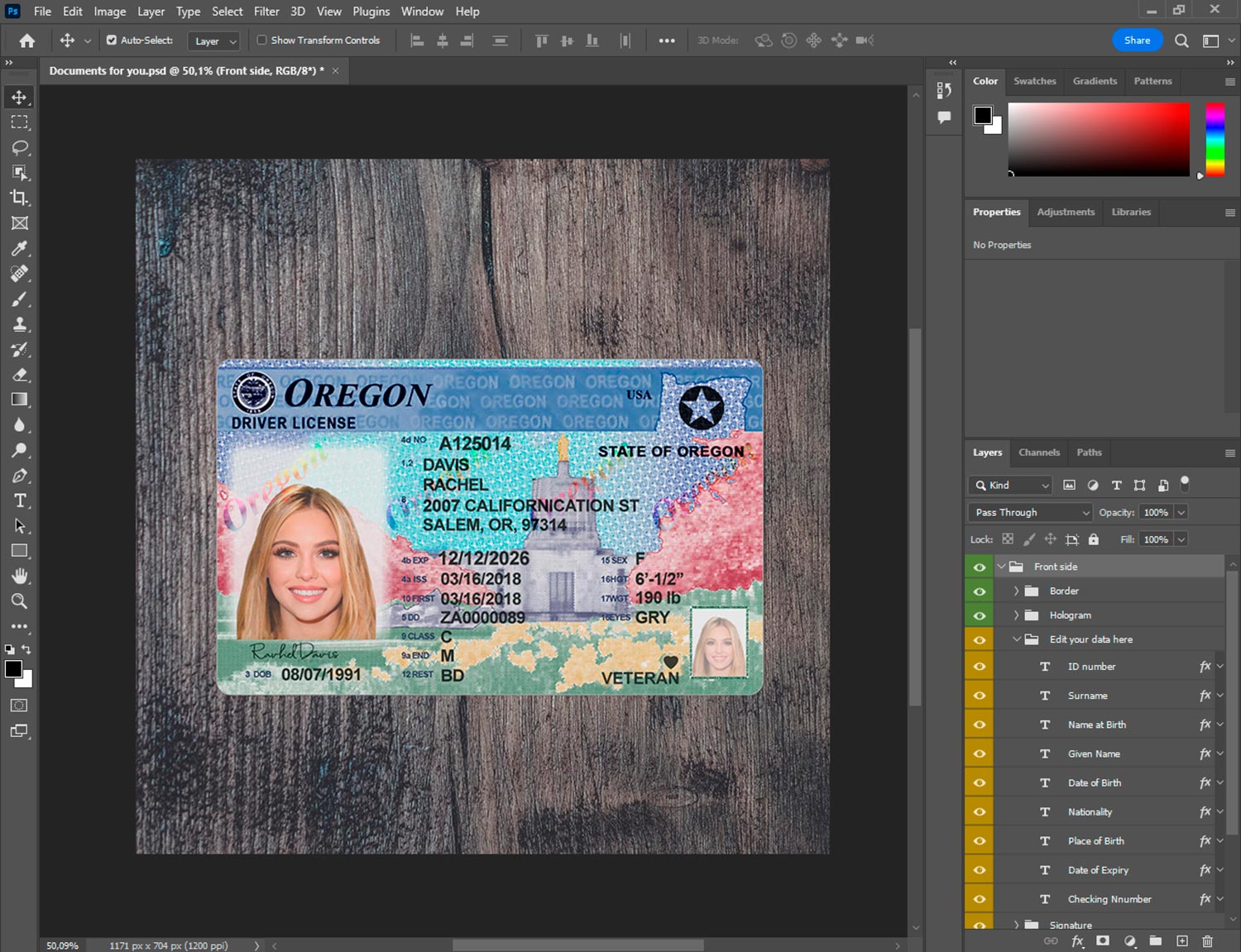Select the Lasso tool

[20, 147]
